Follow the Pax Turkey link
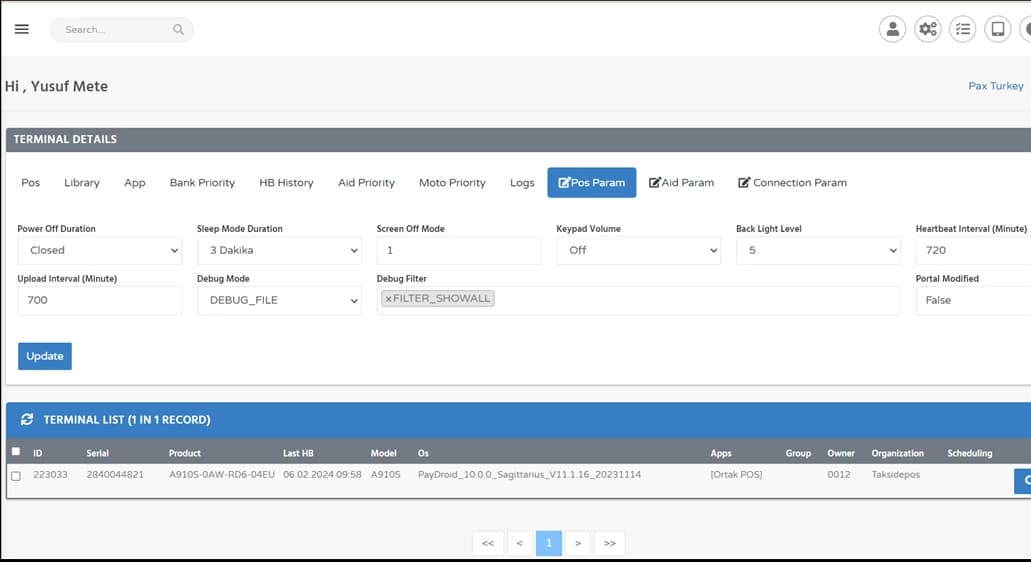Image resolution: width=1031 pixels, height=562 pixels. [995, 86]
